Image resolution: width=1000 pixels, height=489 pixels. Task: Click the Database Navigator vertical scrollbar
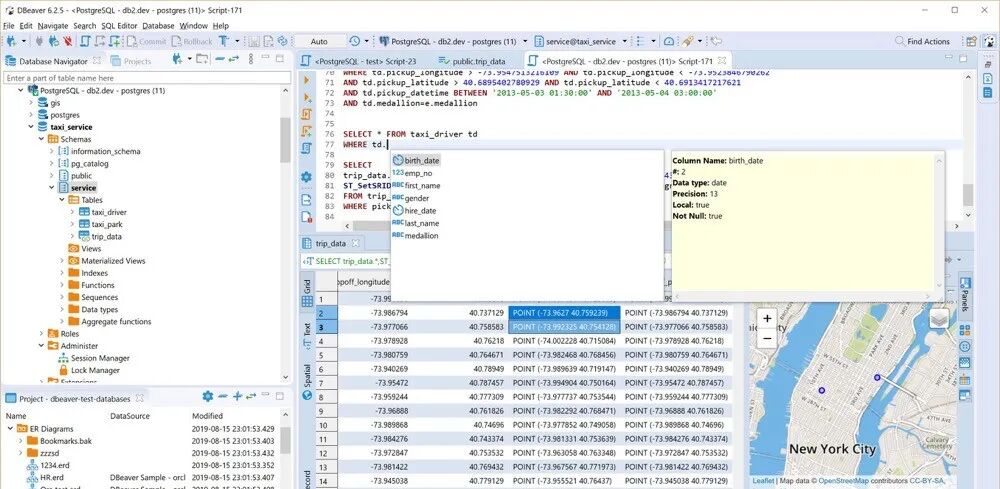click(284, 140)
